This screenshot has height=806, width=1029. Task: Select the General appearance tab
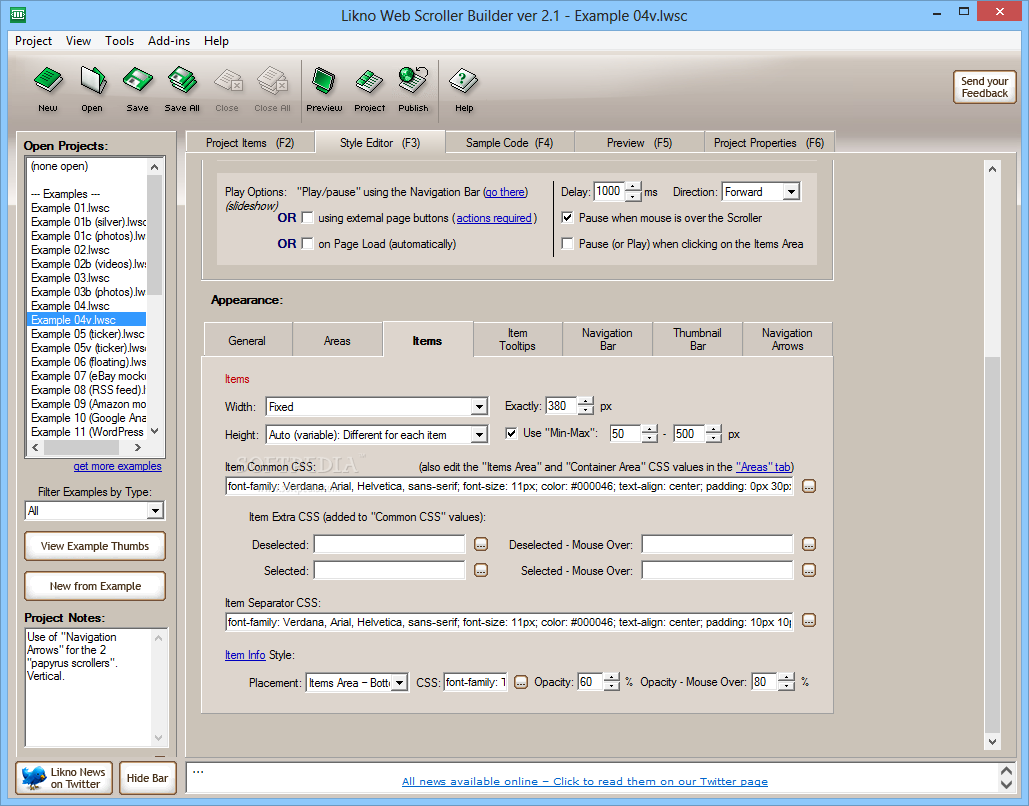(247, 341)
